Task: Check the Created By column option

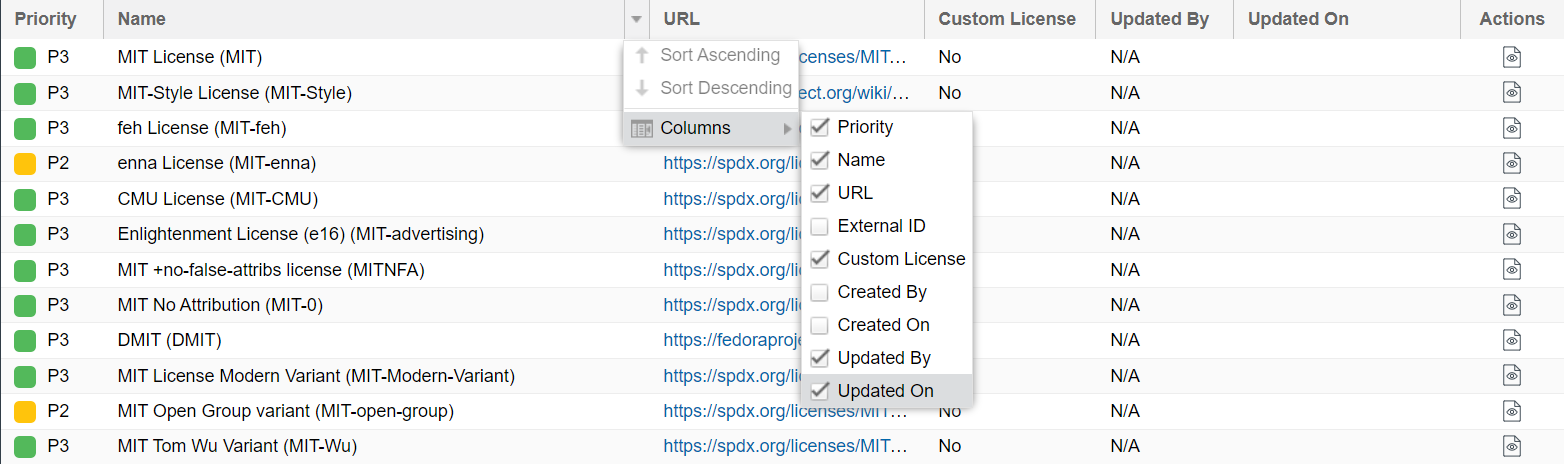Action: coord(820,292)
